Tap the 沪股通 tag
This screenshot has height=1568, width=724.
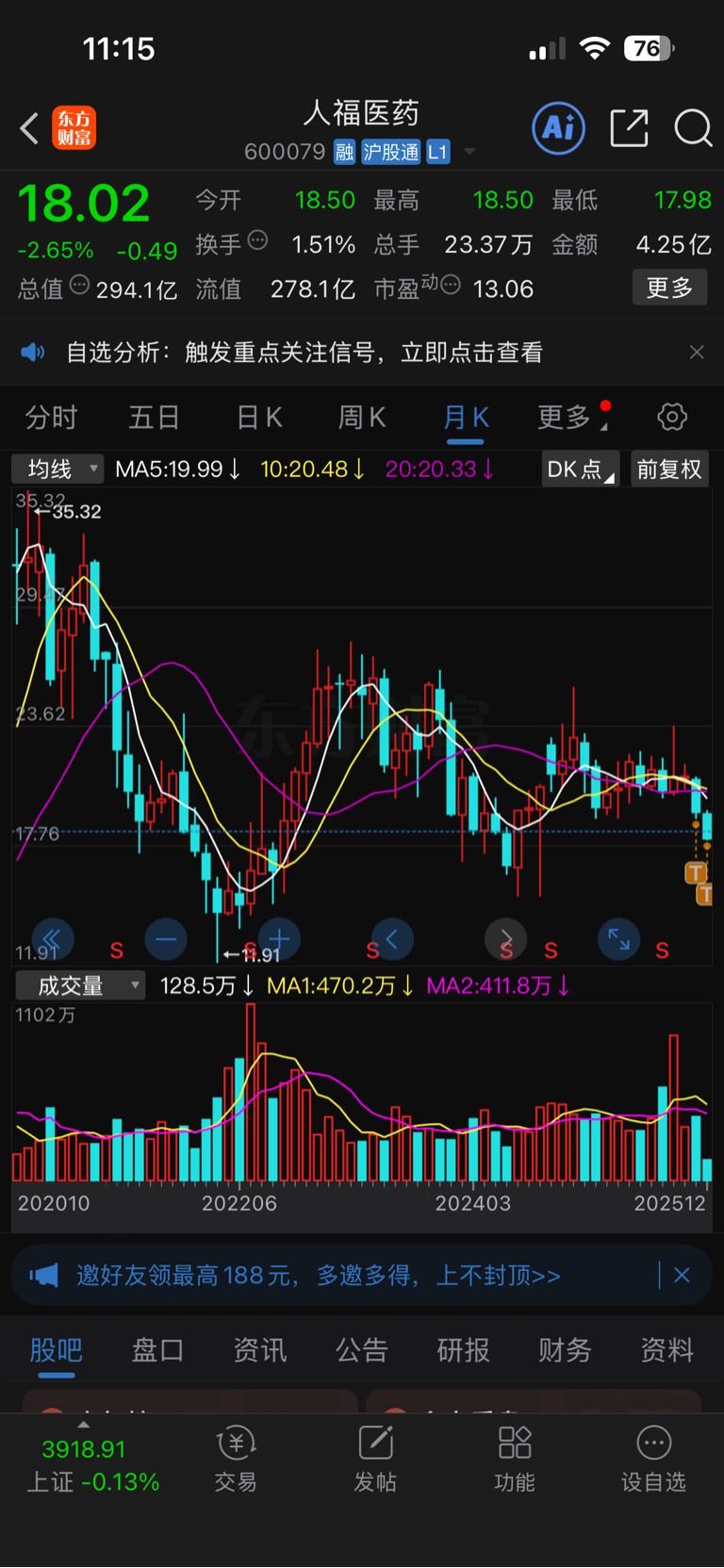coord(390,152)
